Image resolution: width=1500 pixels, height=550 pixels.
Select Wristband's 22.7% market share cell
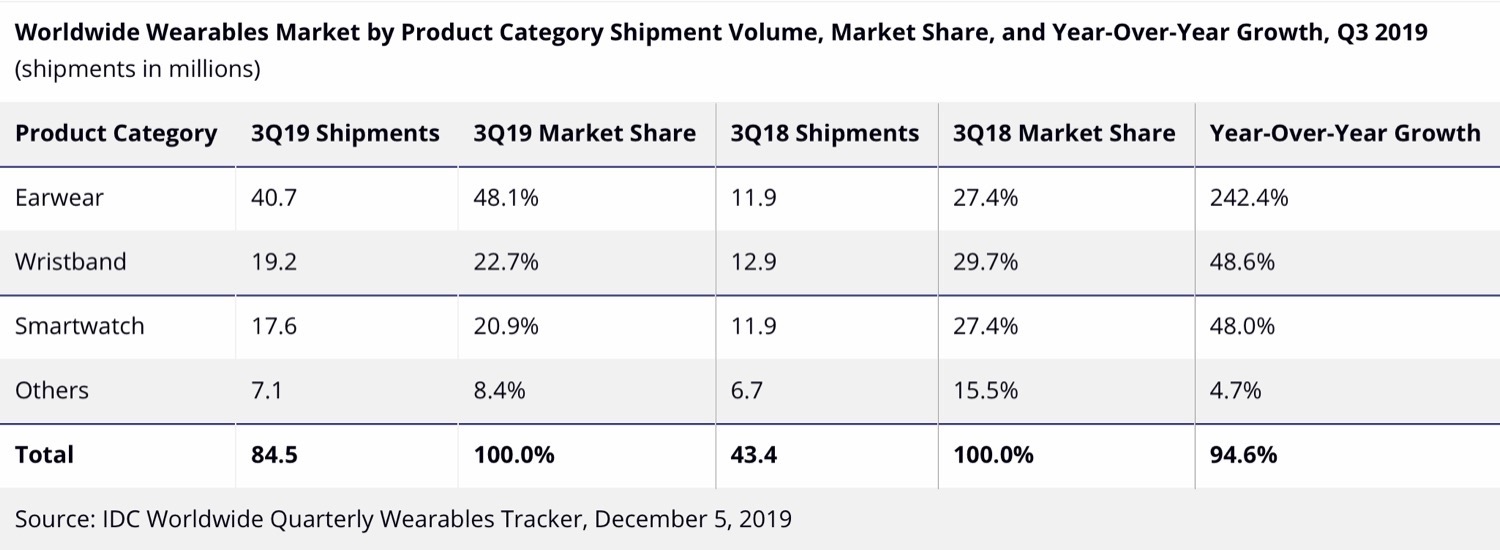point(506,262)
